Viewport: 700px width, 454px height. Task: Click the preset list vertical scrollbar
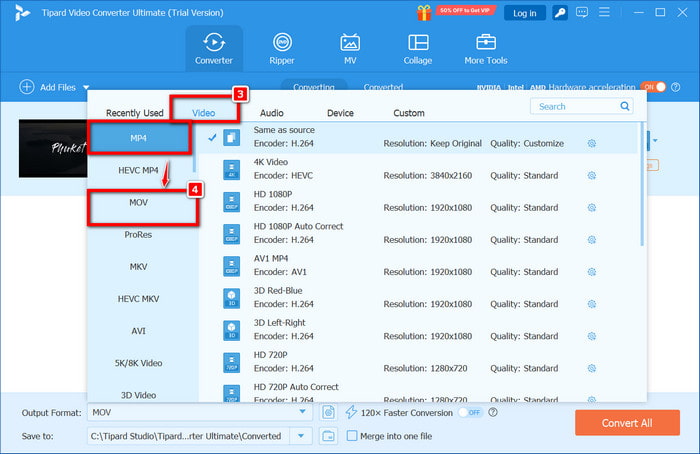click(642, 184)
